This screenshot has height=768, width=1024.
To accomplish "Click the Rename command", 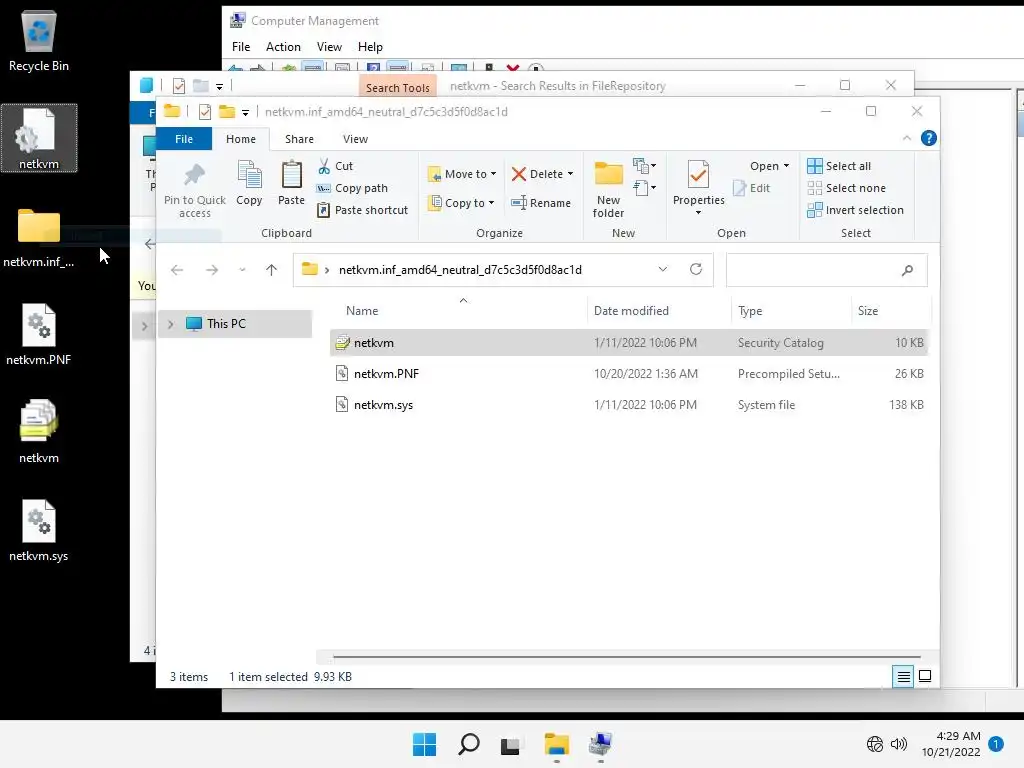I will click(x=541, y=203).
